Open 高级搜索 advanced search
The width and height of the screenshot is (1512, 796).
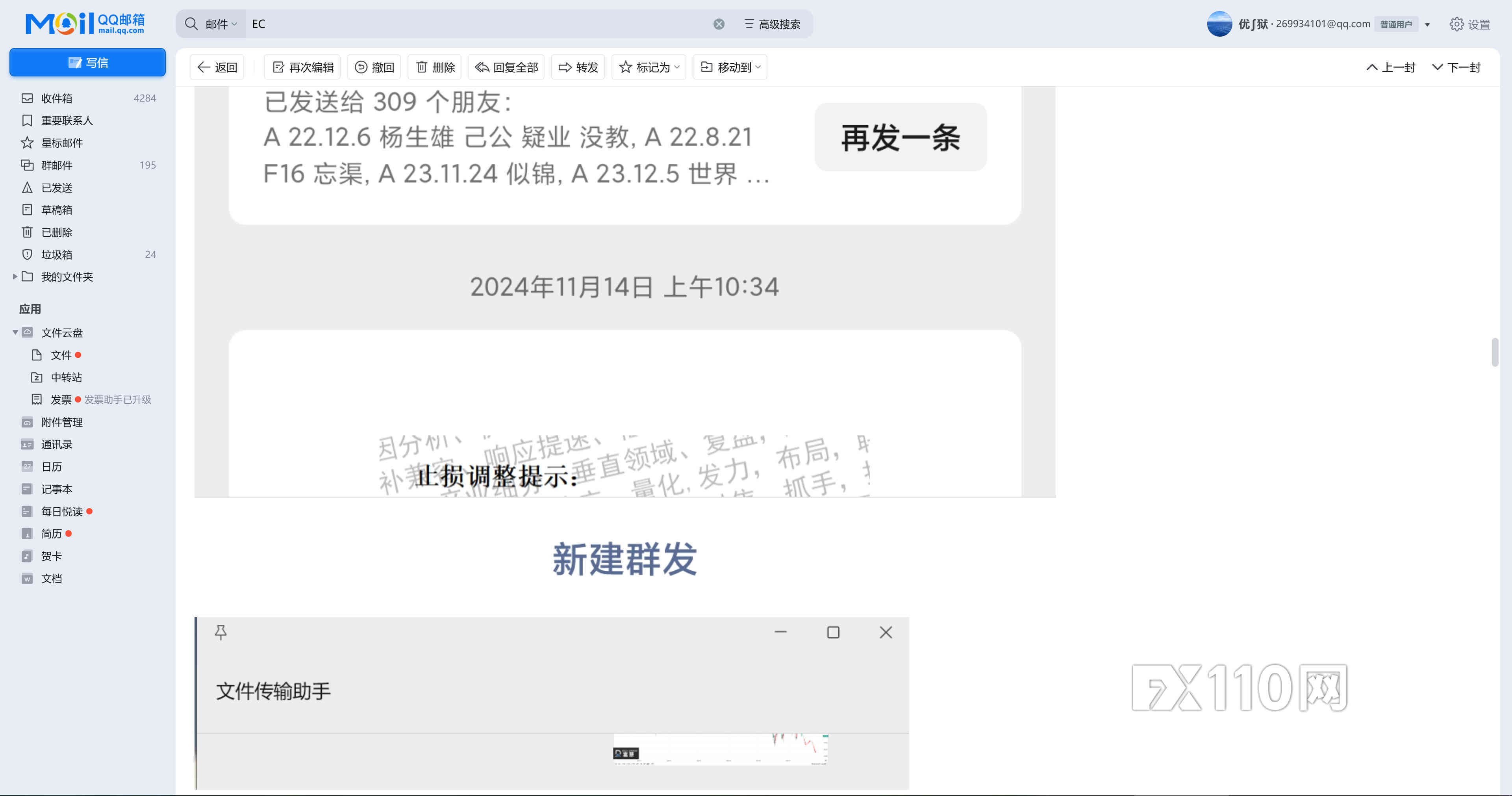773,24
